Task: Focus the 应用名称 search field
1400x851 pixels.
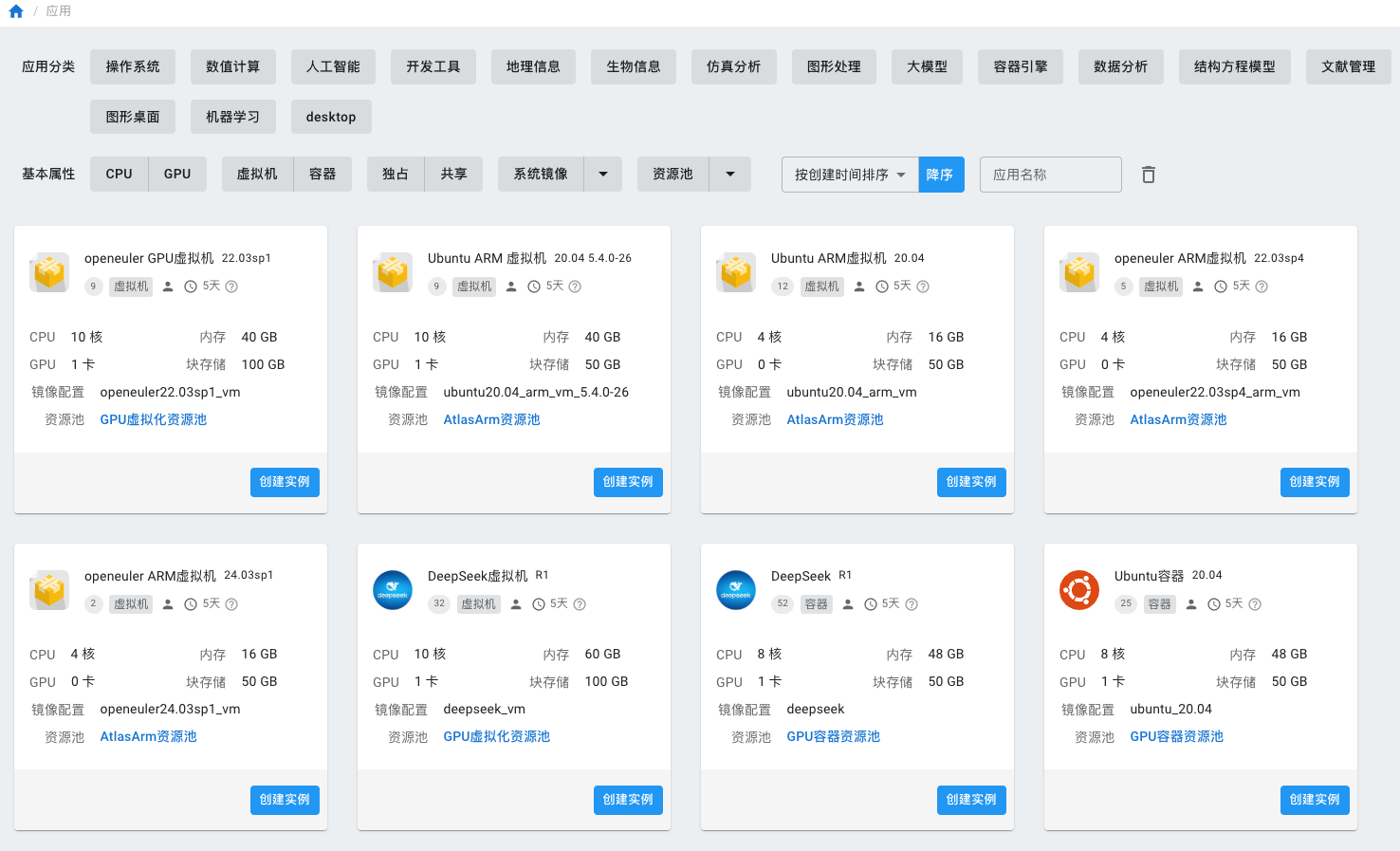Action: click(x=1050, y=175)
